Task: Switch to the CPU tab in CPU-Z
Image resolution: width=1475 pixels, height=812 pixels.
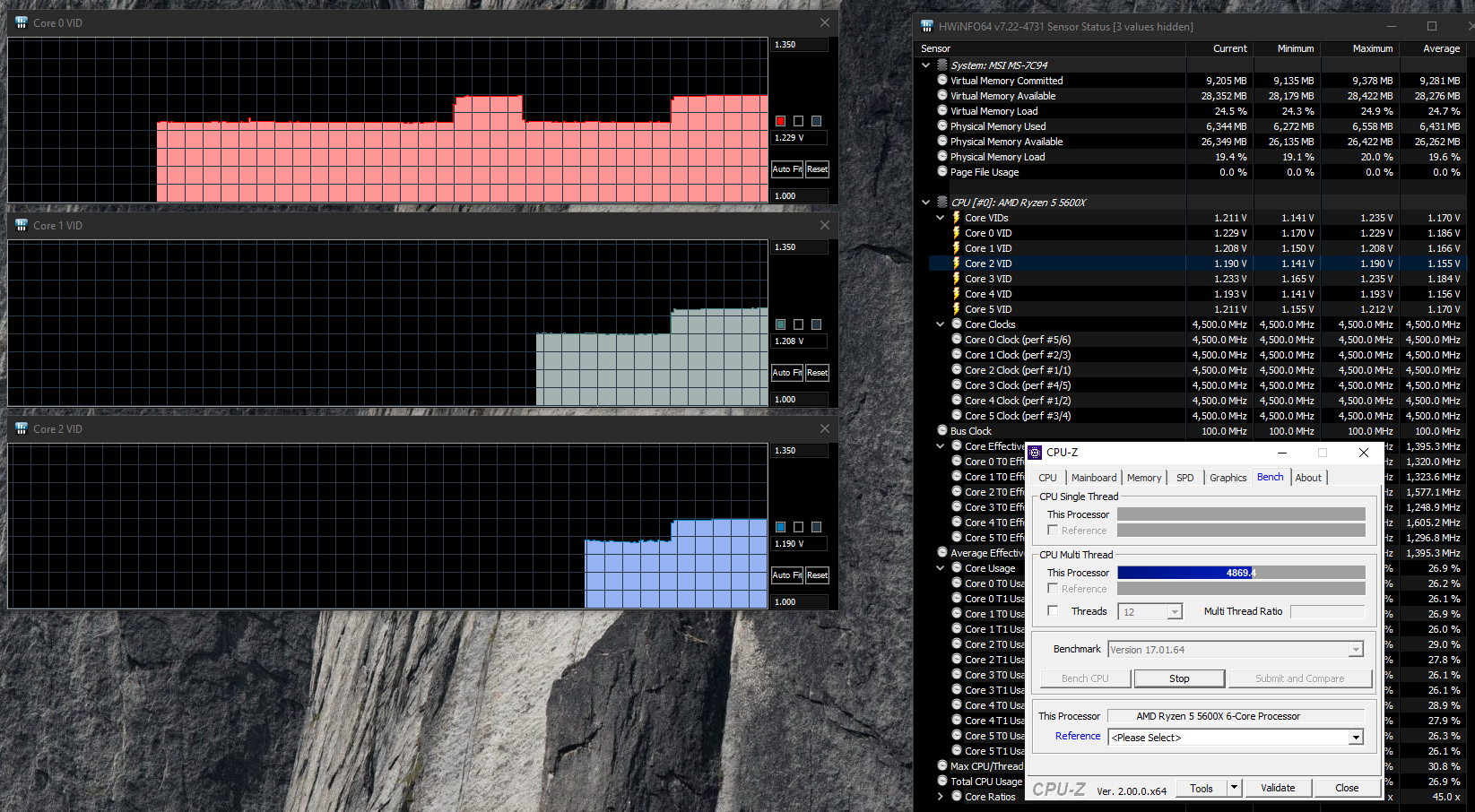Action: tap(1047, 478)
